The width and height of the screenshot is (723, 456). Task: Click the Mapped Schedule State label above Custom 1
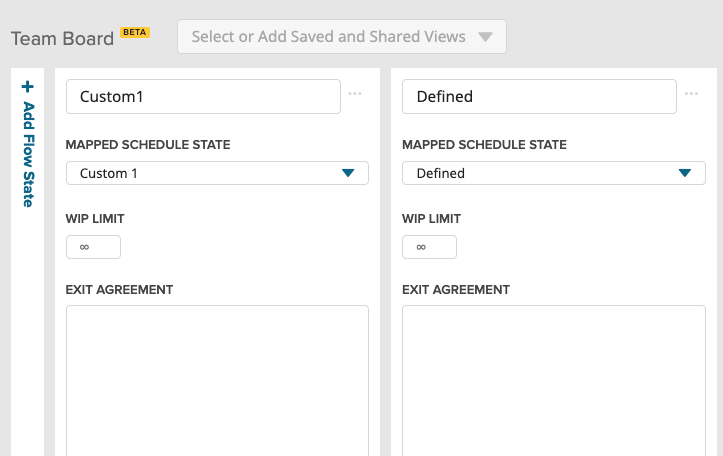[x=148, y=145]
